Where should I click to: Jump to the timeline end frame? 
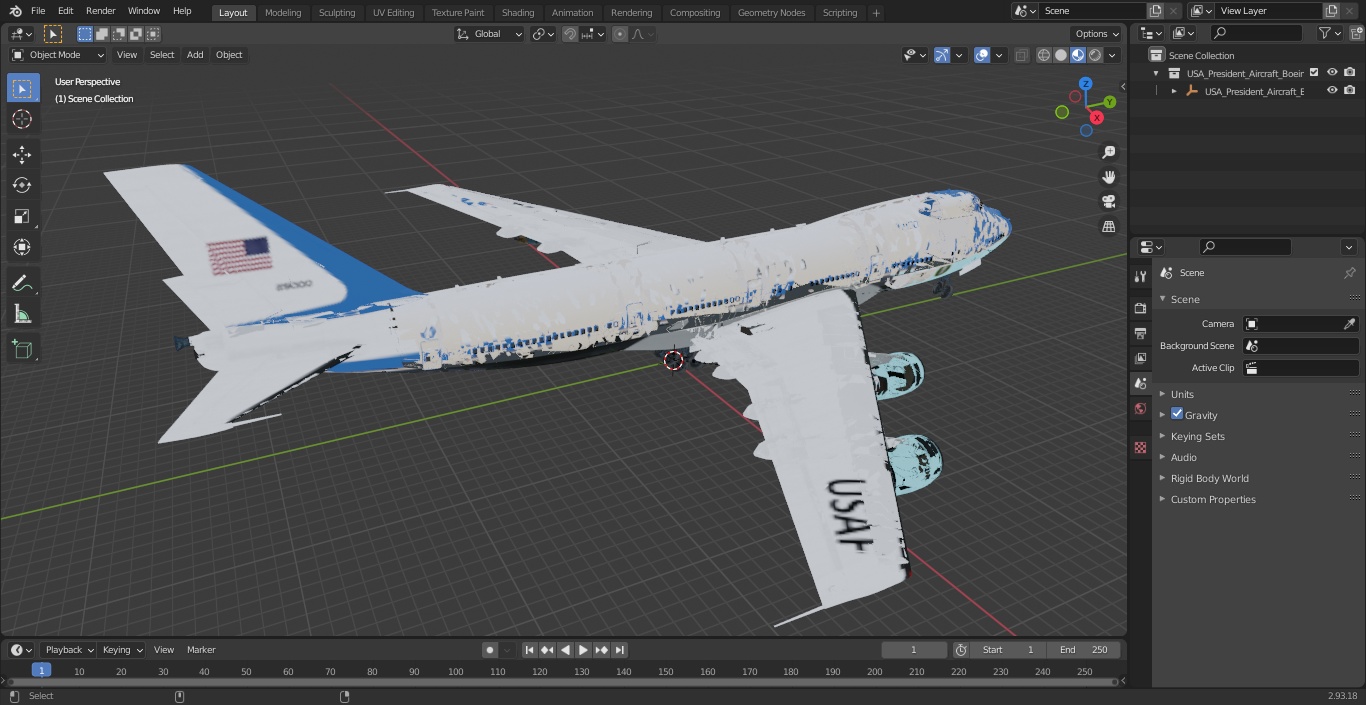(619, 650)
